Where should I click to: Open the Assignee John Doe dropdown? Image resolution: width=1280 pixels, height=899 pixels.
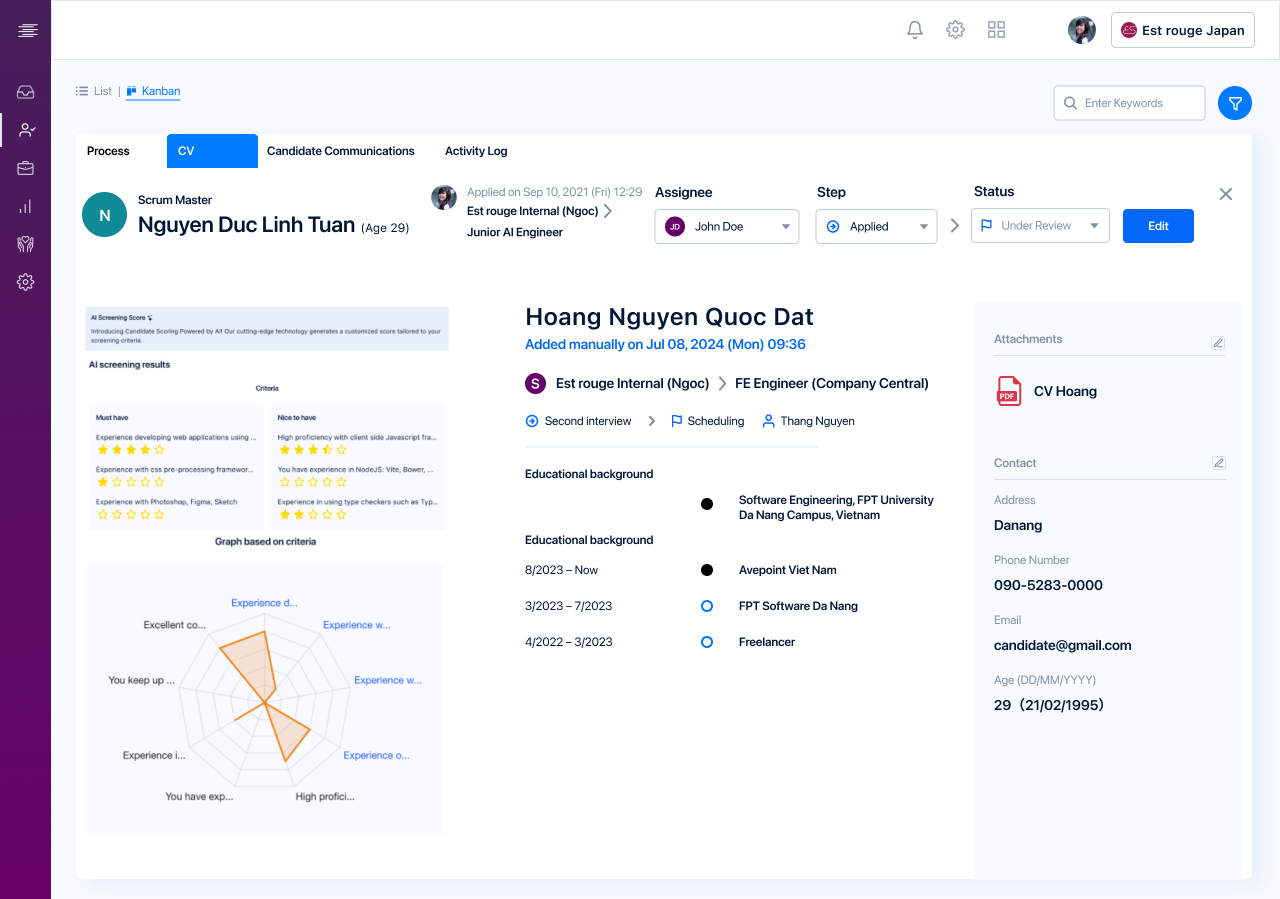[727, 226]
